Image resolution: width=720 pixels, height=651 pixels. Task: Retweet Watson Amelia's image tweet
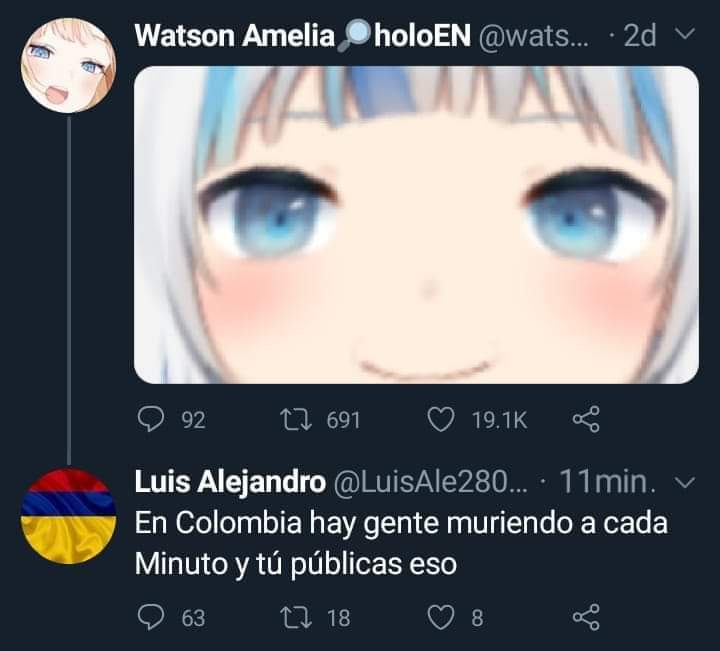pos(296,420)
